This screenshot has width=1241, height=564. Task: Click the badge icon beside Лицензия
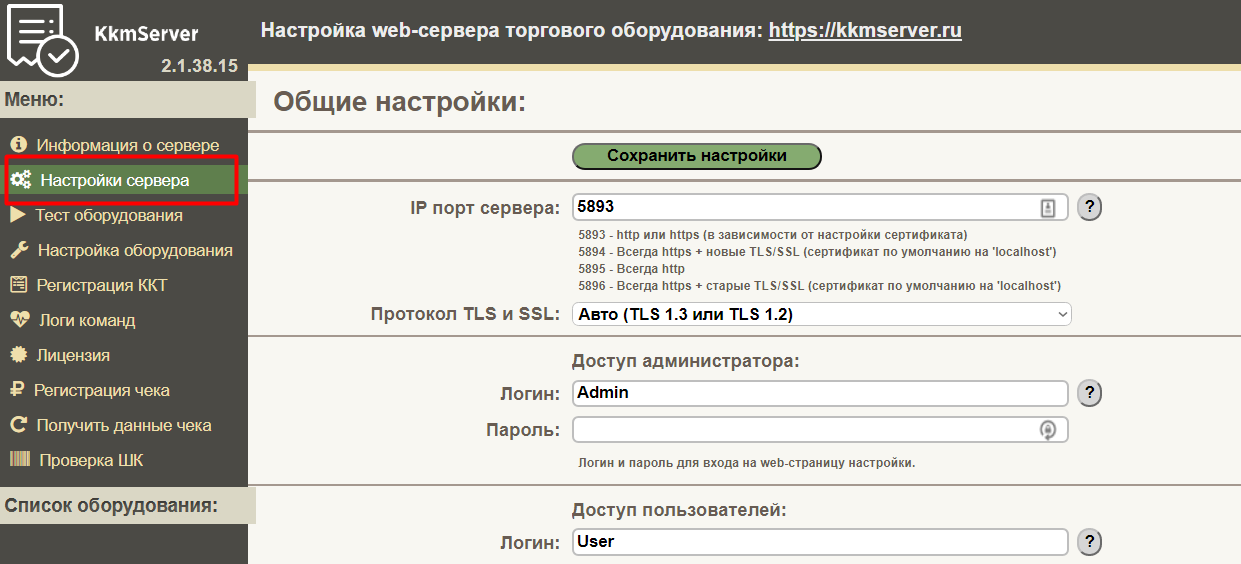(x=19, y=355)
